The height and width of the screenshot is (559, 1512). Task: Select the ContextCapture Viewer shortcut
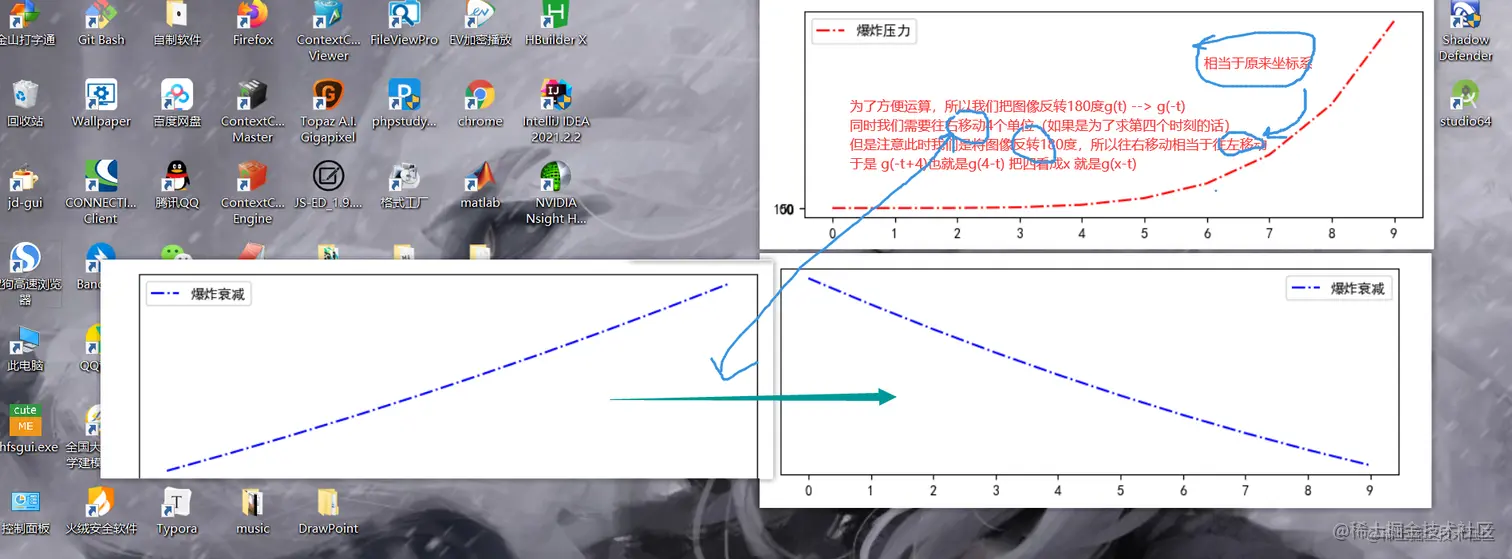[x=329, y=30]
